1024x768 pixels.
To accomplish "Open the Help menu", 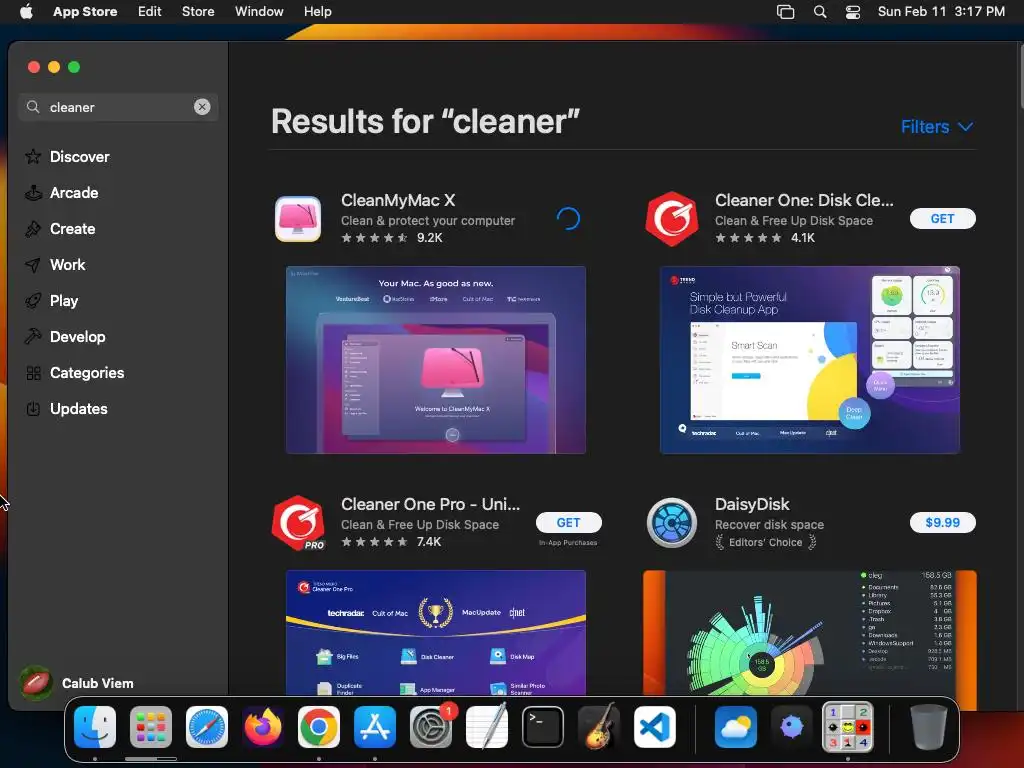I will point(317,12).
